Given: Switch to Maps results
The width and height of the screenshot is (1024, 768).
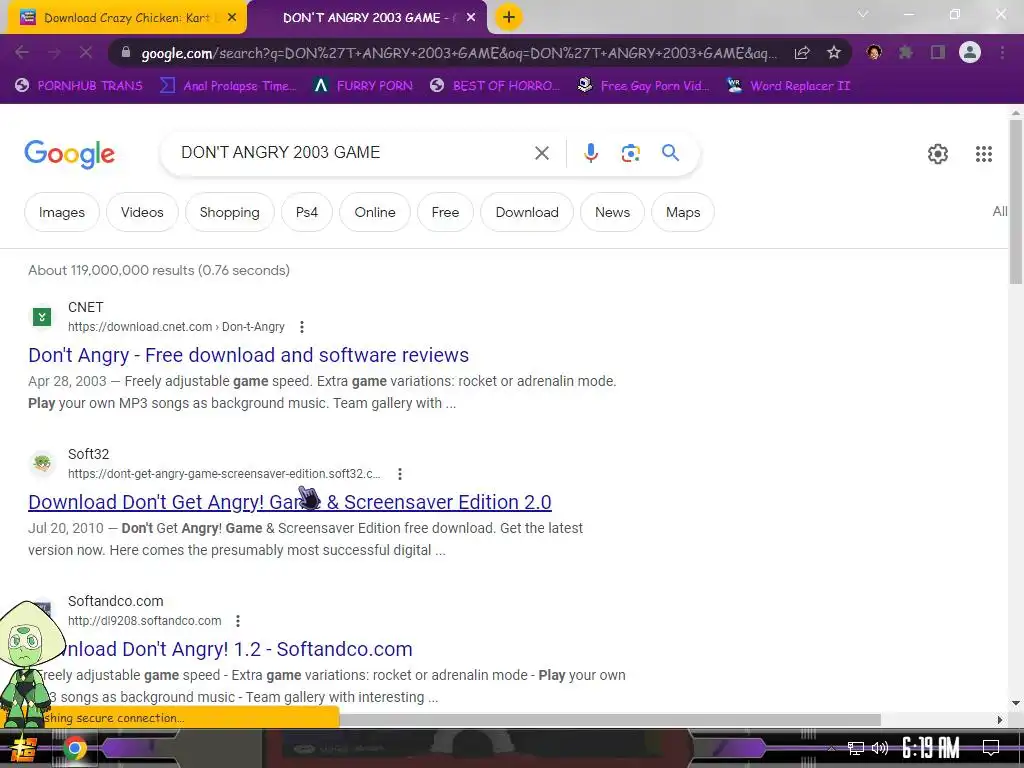Looking at the screenshot, I should [x=682, y=212].
